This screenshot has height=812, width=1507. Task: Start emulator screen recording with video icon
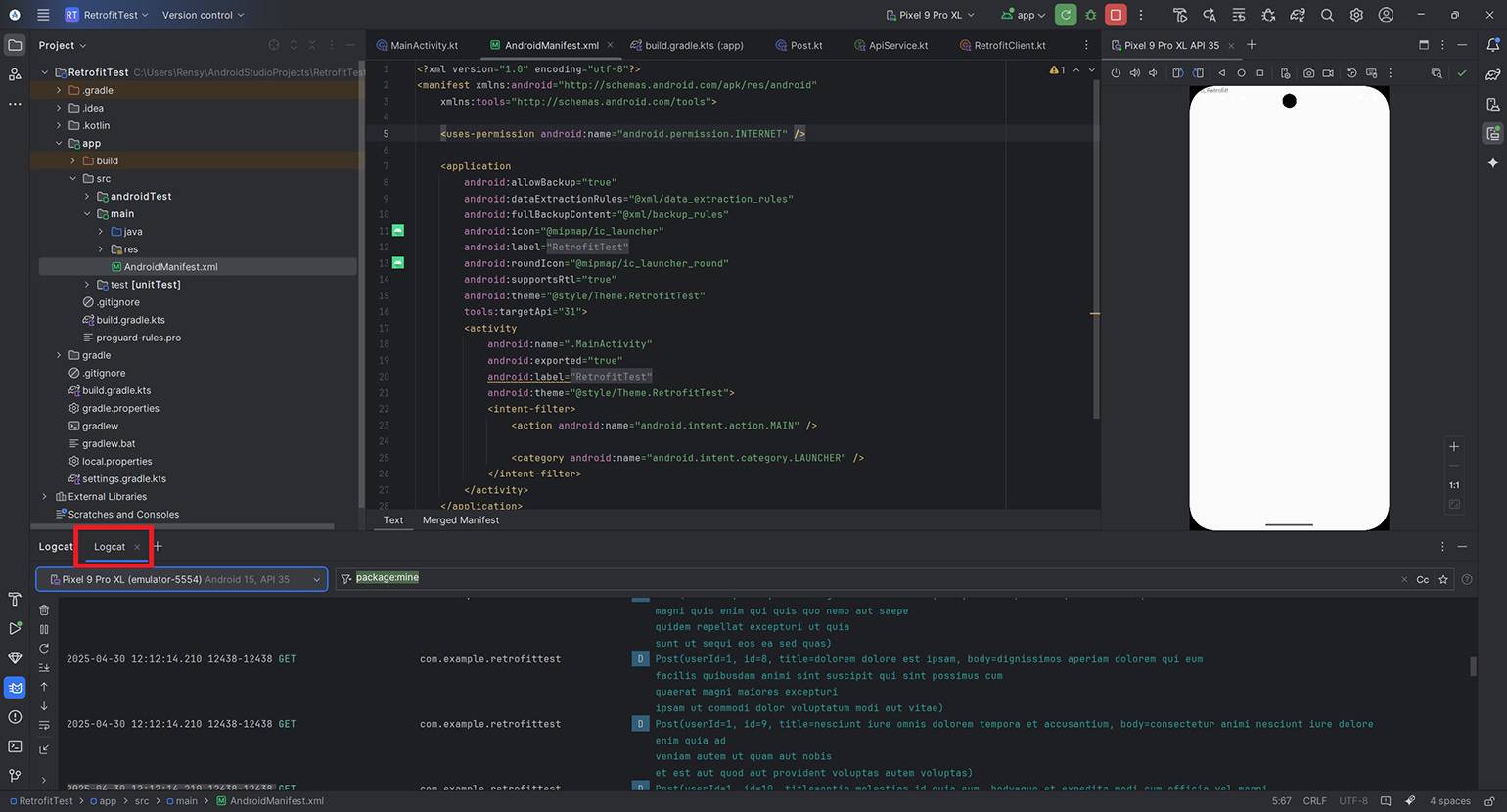(x=1328, y=73)
